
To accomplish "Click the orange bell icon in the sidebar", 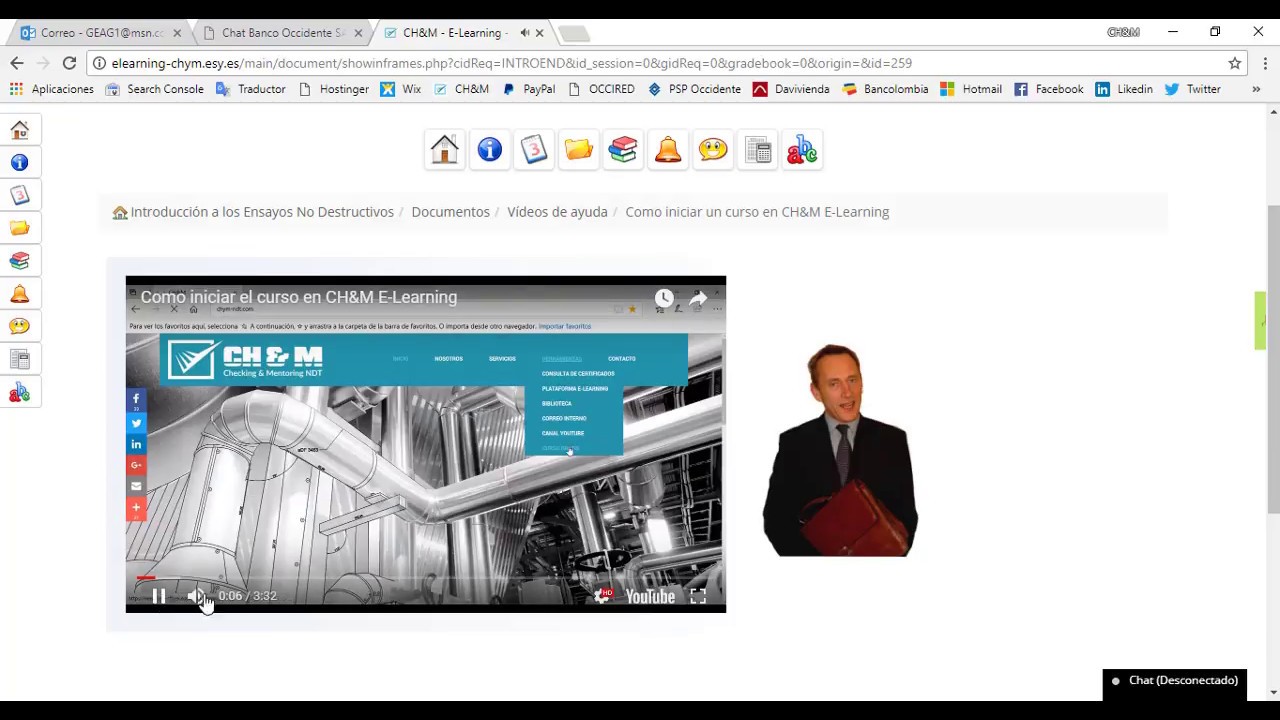I will (20, 294).
